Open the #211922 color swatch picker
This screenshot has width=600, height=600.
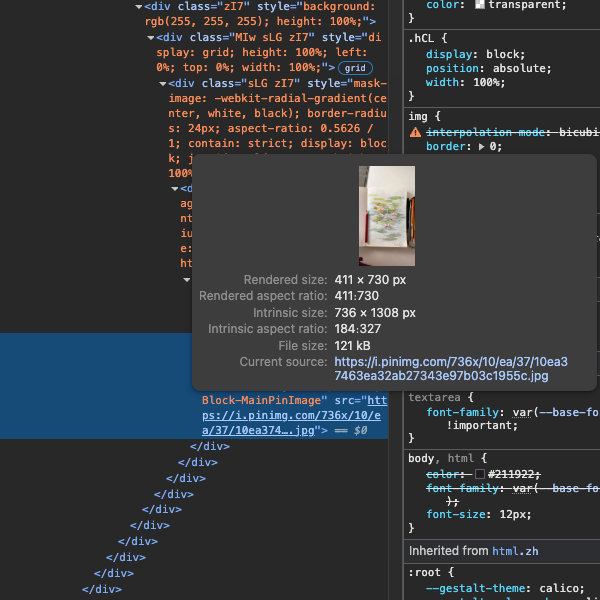click(x=479, y=473)
